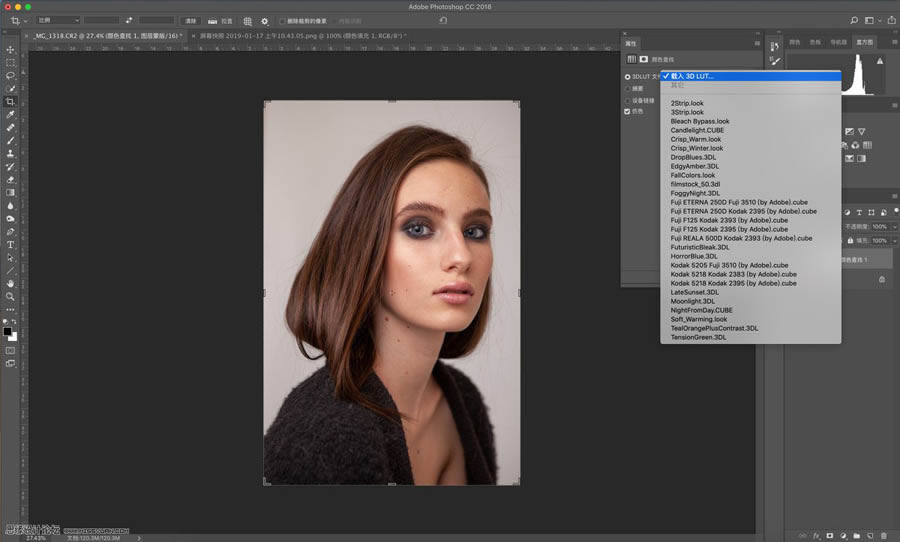Choose Candlelight.CUBE from the LUT list

click(697, 130)
